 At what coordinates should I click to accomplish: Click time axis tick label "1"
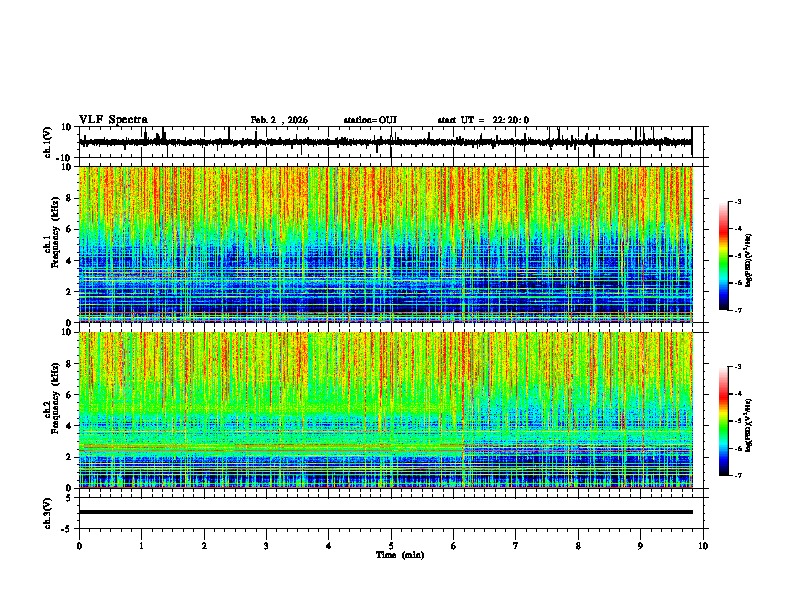(141, 546)
